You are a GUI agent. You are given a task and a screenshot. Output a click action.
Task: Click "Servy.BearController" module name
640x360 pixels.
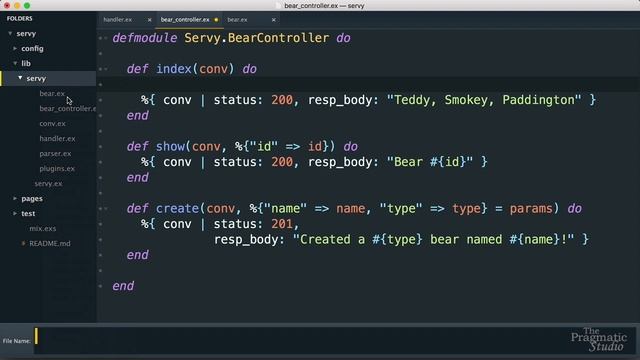(256, 38)
